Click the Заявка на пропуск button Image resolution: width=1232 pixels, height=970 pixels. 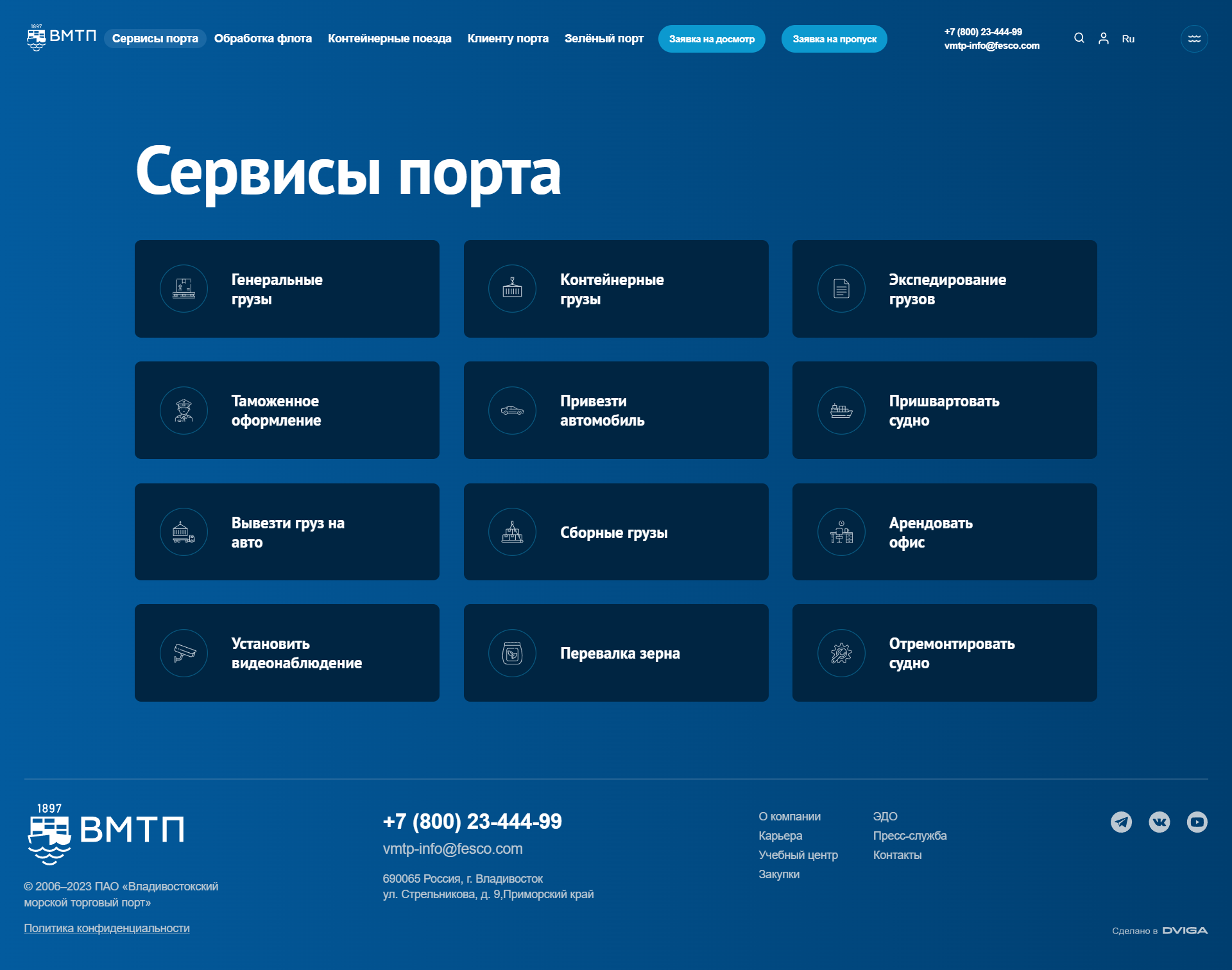pyautogui.click(x=834, y=39)
